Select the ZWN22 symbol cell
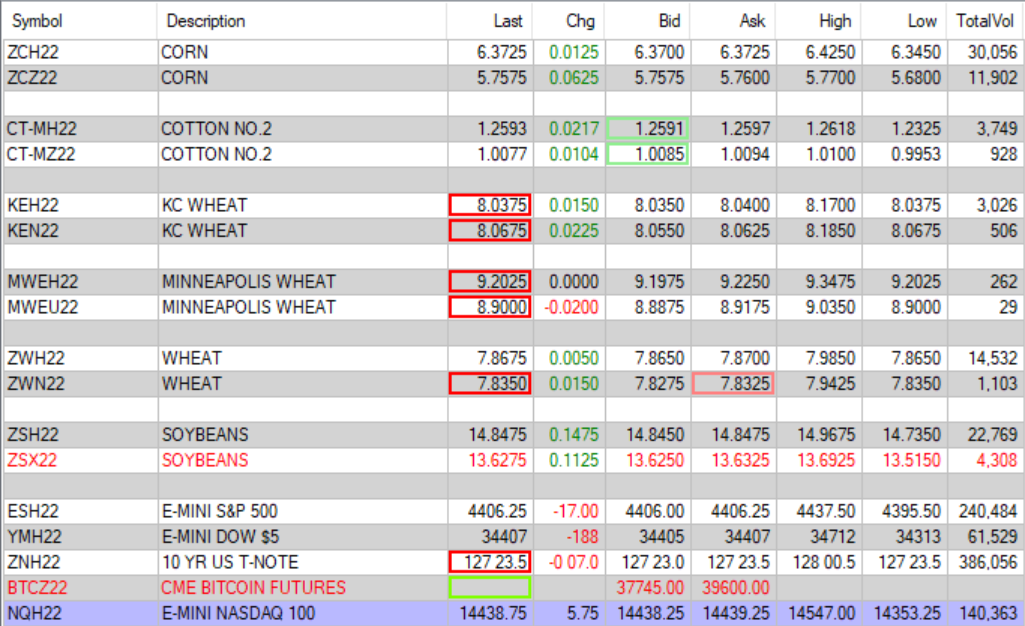The image size is (1025, 626). coord(80,384)
